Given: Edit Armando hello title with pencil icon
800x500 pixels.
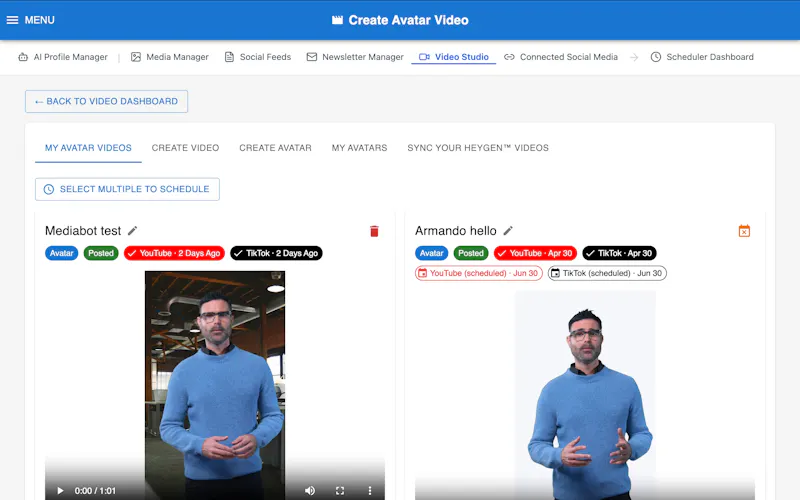Looking at the screenshot, I should [x=508, y=231].
